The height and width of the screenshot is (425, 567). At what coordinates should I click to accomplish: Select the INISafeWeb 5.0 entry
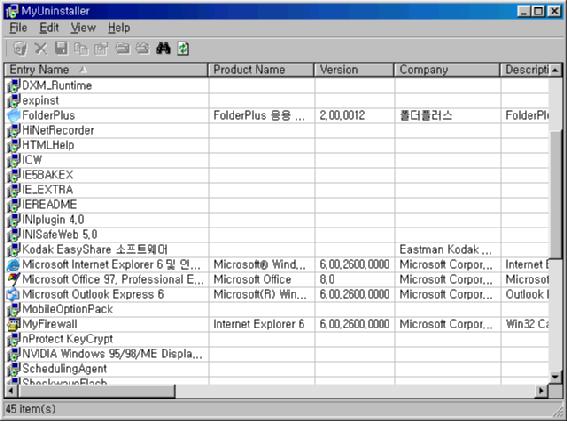point(60,235)
